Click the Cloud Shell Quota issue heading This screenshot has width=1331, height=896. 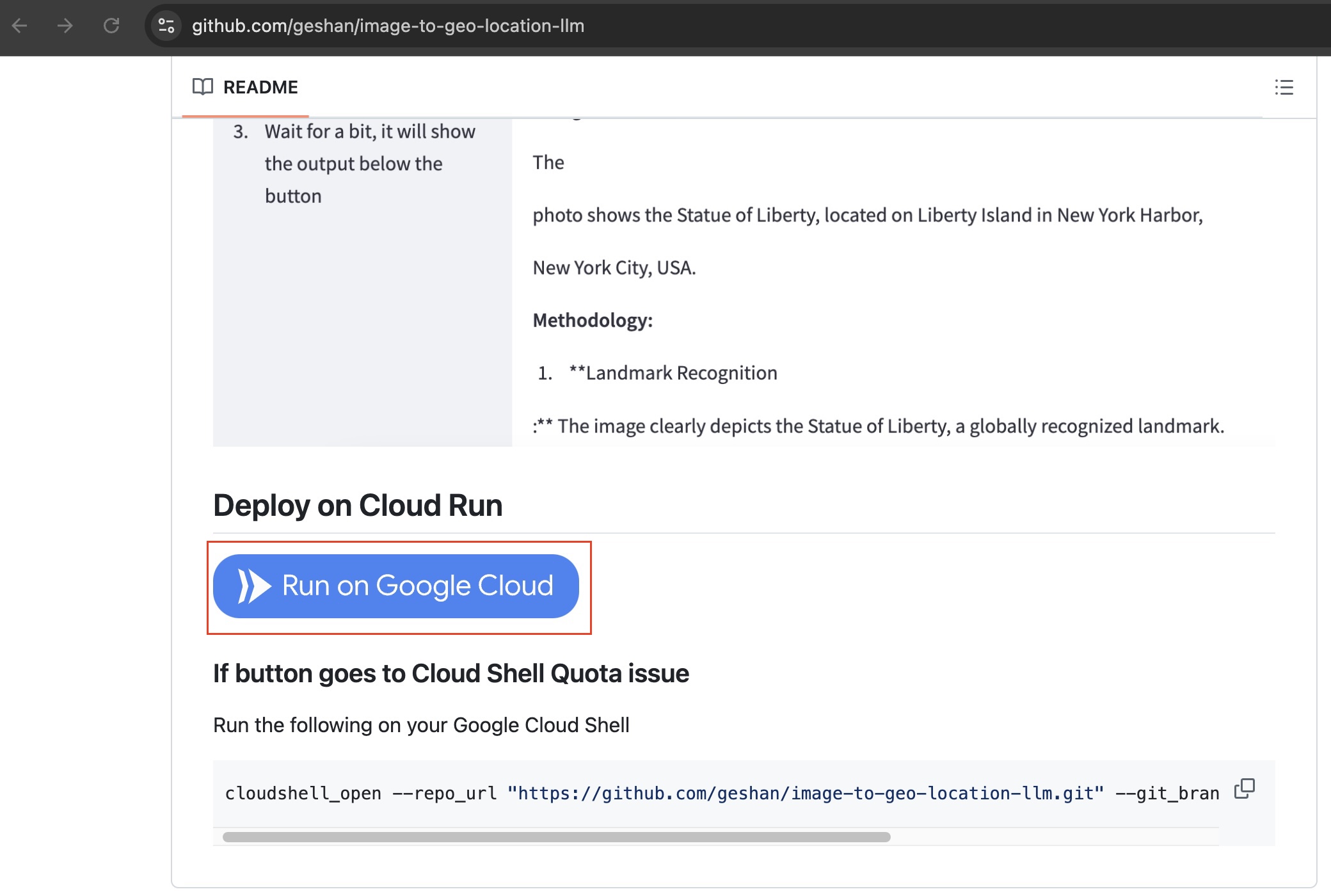(450, 673)
